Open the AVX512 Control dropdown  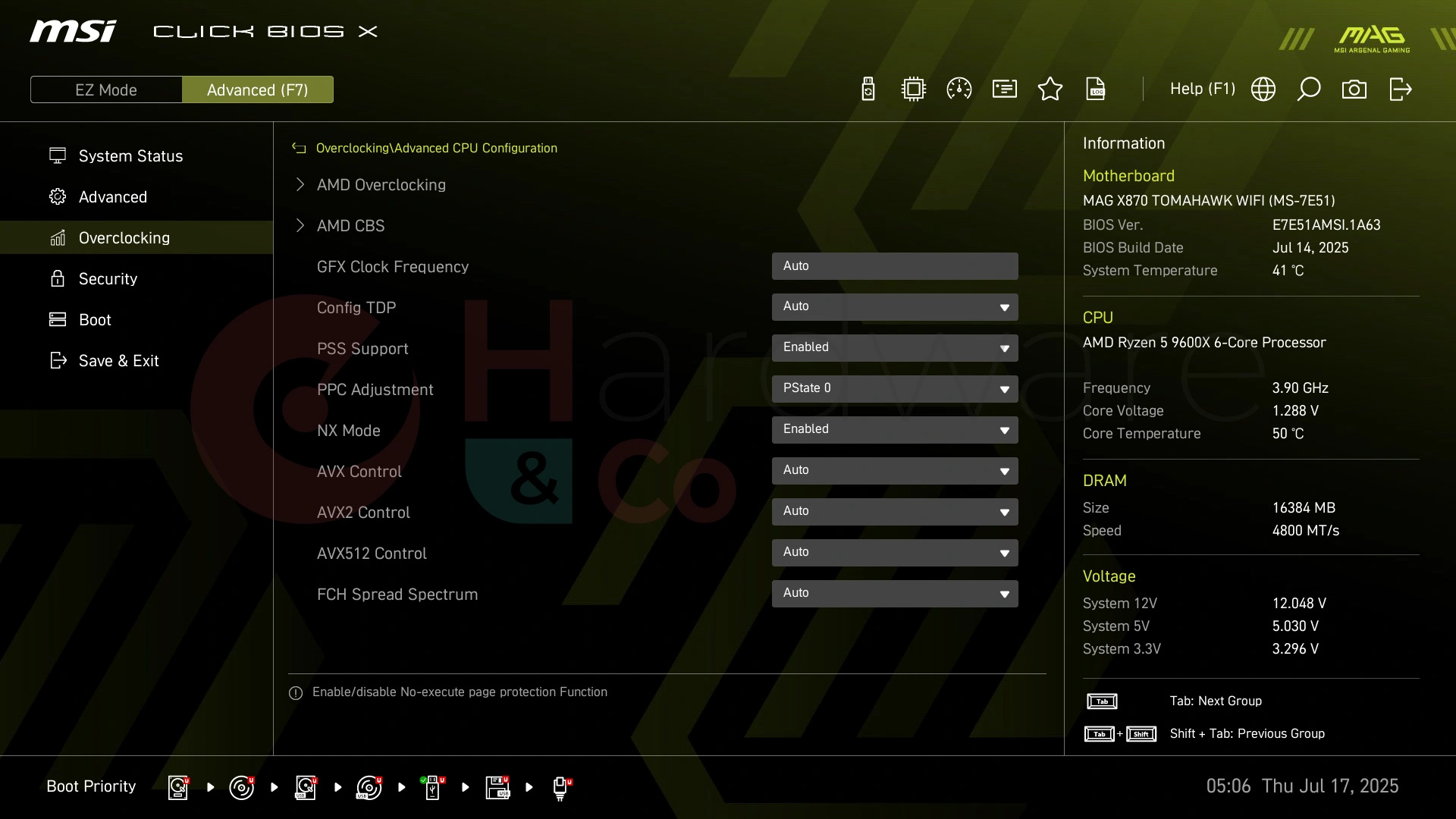(895, 553)
